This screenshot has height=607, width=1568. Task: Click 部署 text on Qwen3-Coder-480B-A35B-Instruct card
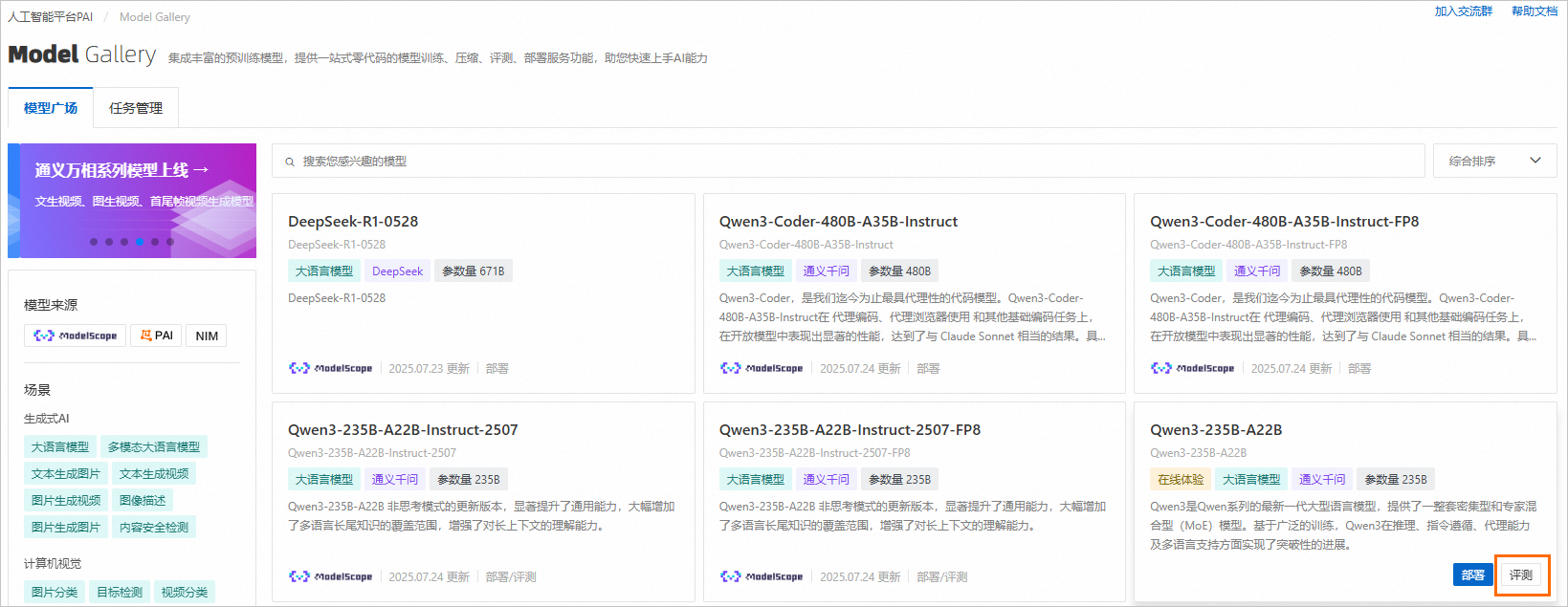[x=928, y=368]
